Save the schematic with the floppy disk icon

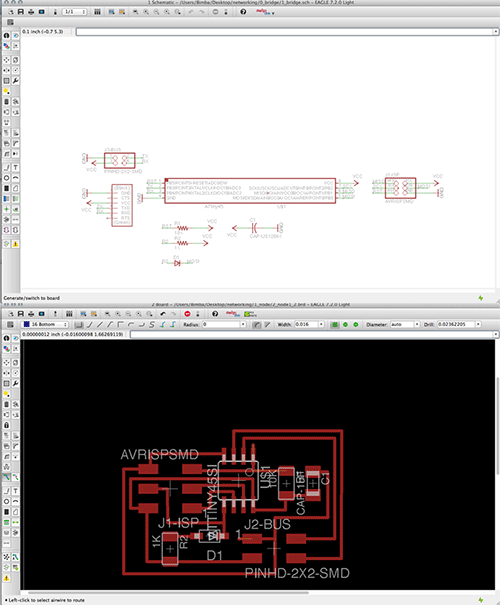click(21, 12)
